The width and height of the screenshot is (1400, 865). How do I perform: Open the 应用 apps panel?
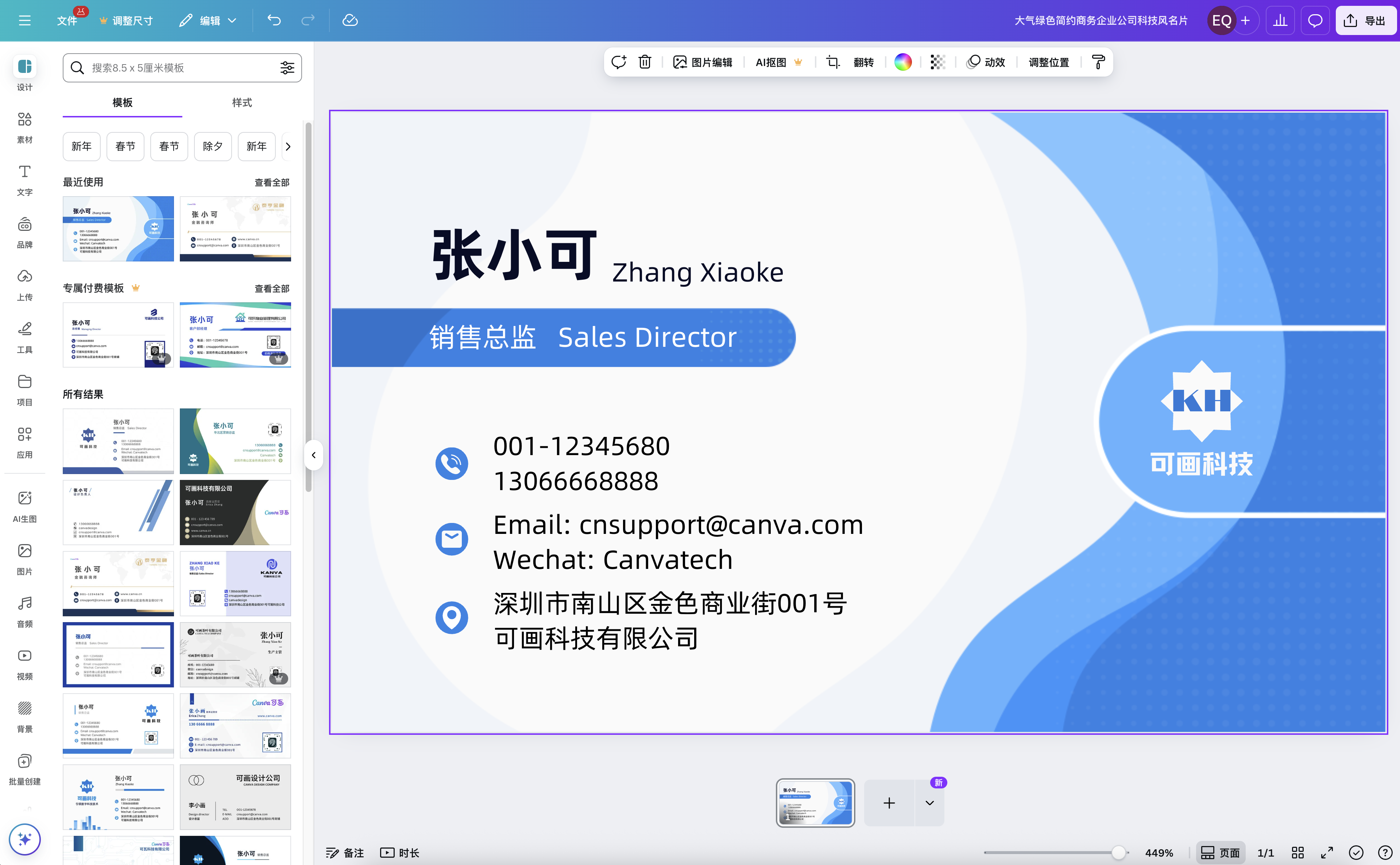[x=24, y=442]
